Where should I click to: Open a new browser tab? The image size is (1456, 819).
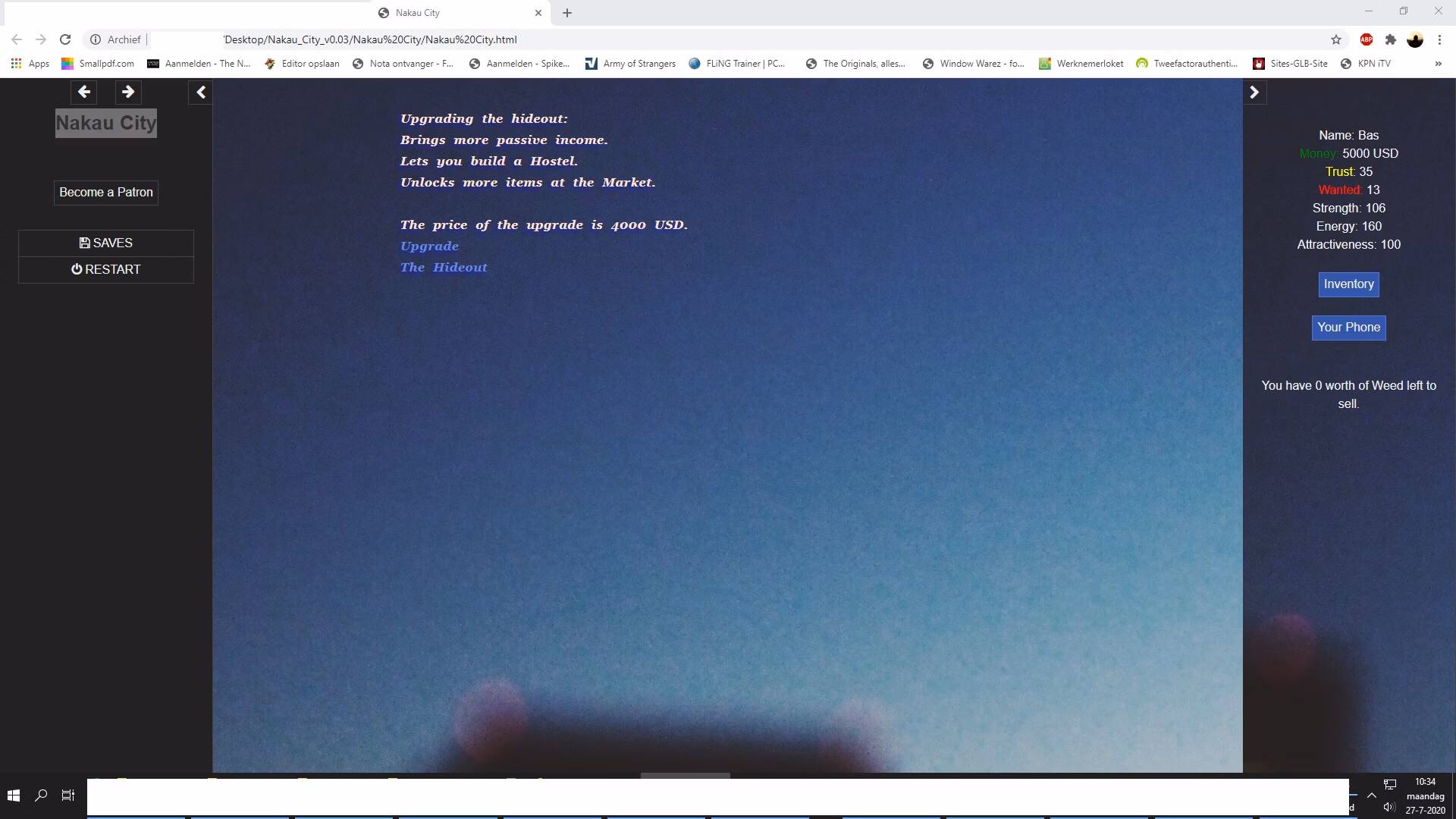click(567, 13)
